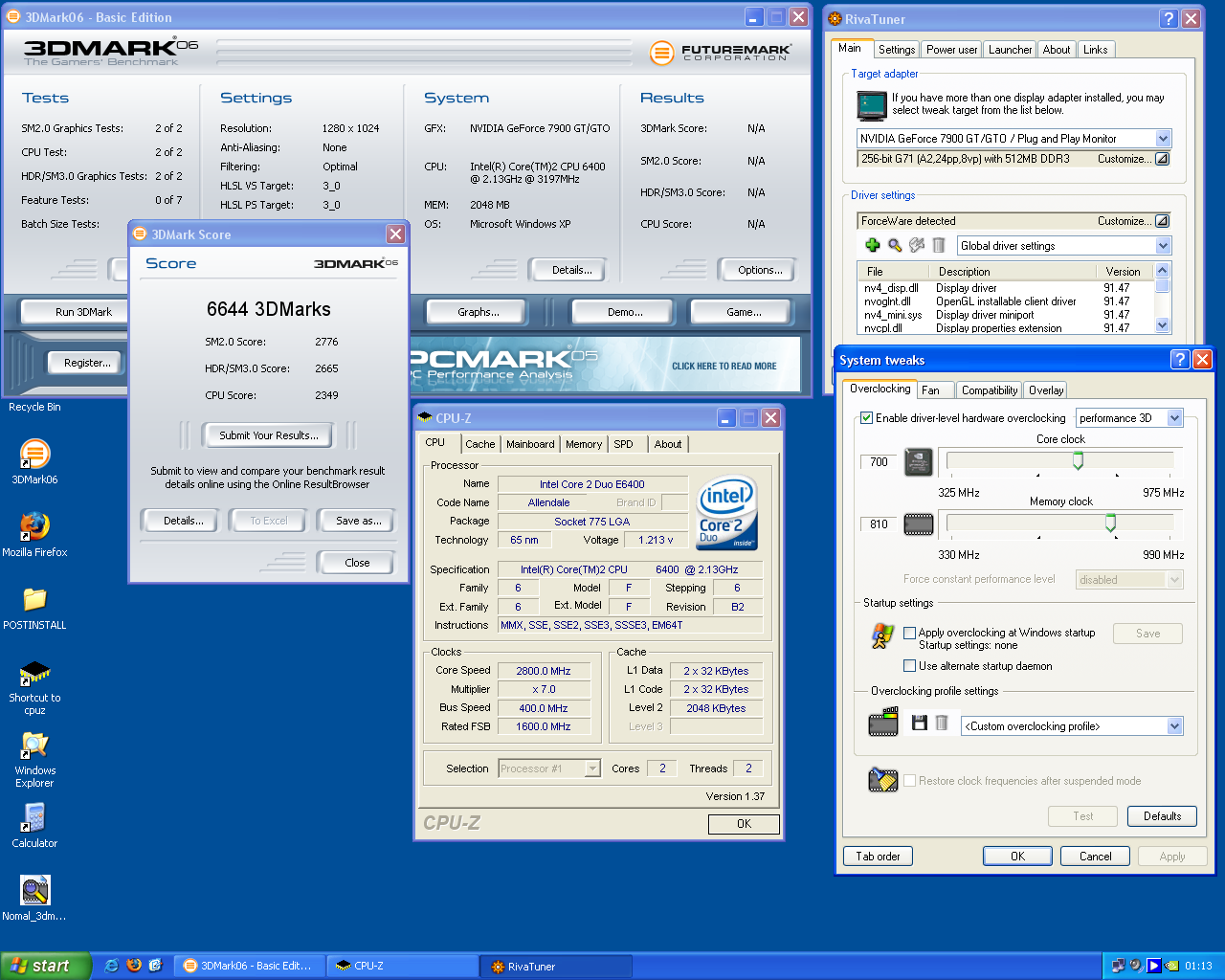This screenshot has height=980, width=1225.
Task: Click the delete-profile trash icon in System tweaks
Action: coord(942,724)
